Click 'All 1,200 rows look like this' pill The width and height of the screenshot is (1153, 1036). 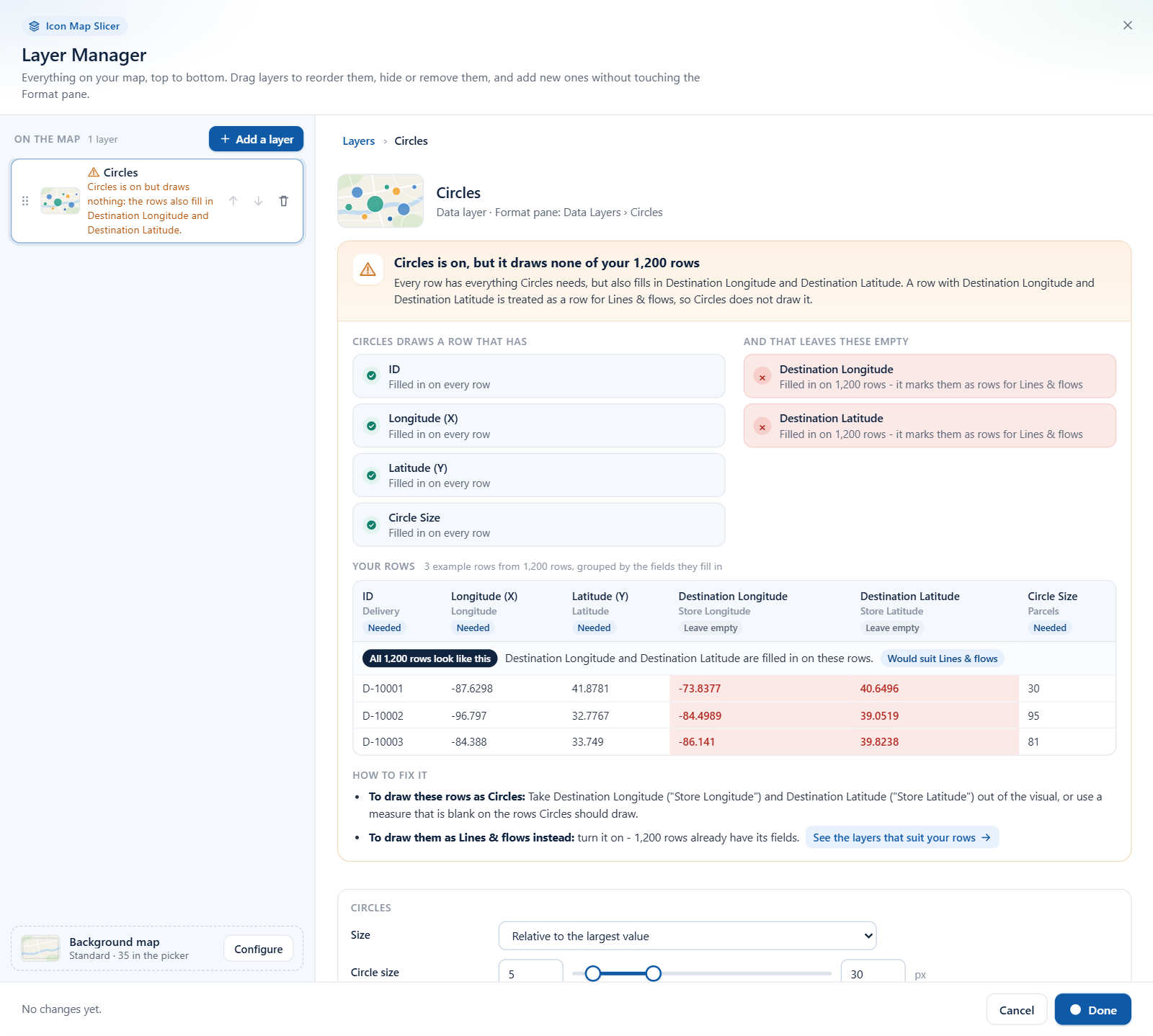tap(429, 658)
